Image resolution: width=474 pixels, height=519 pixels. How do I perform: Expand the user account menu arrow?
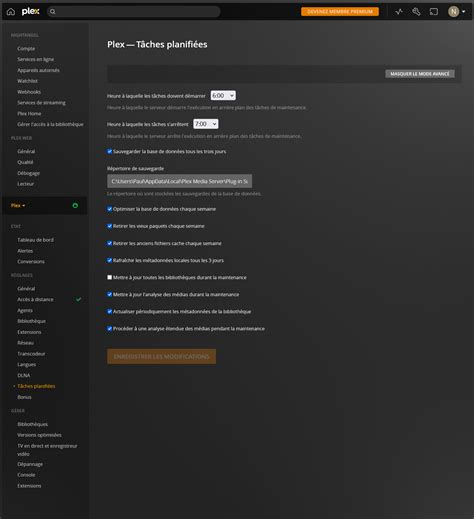[463, 12]
